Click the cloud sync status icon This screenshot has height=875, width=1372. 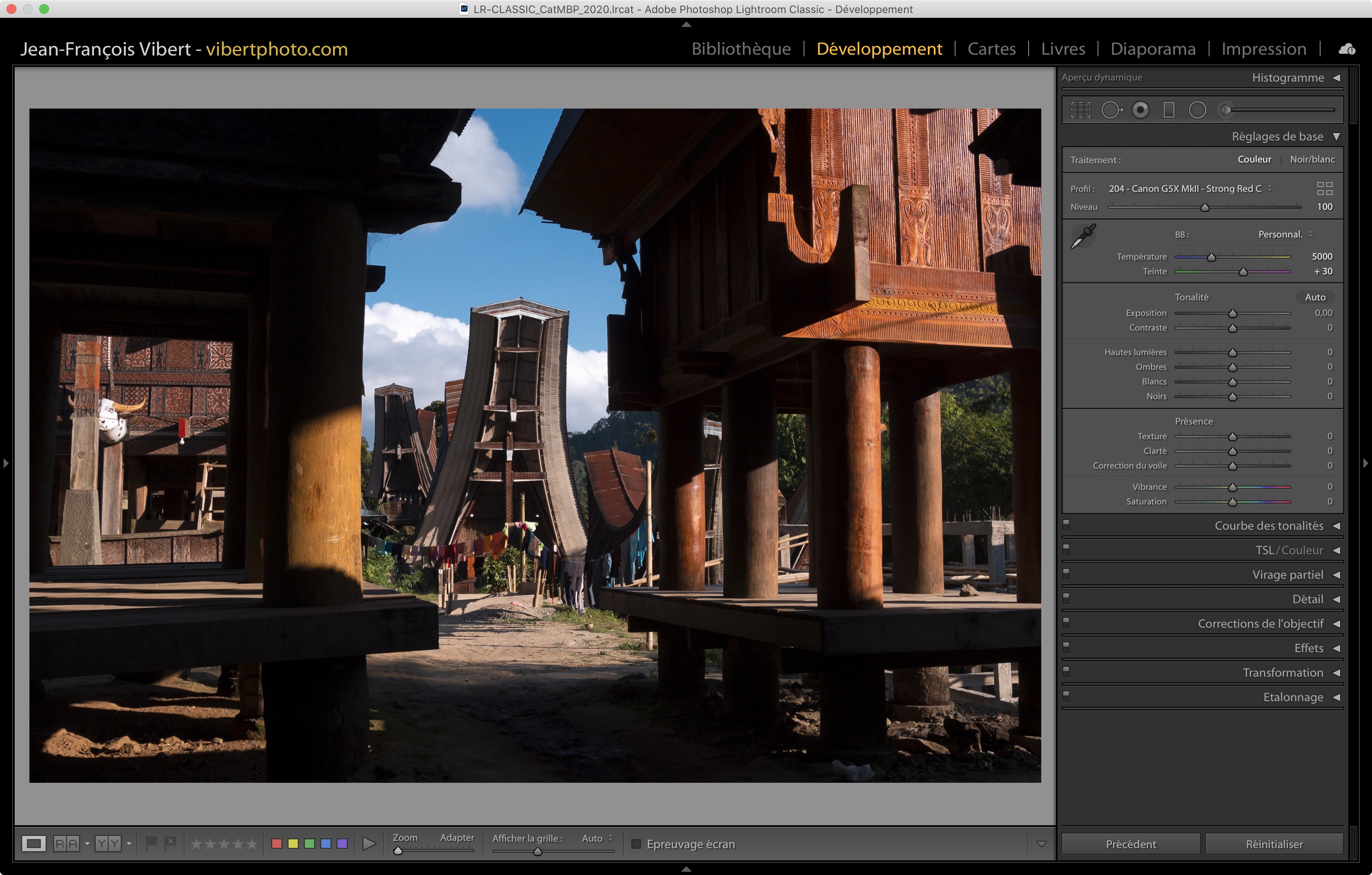[1347, 49]
